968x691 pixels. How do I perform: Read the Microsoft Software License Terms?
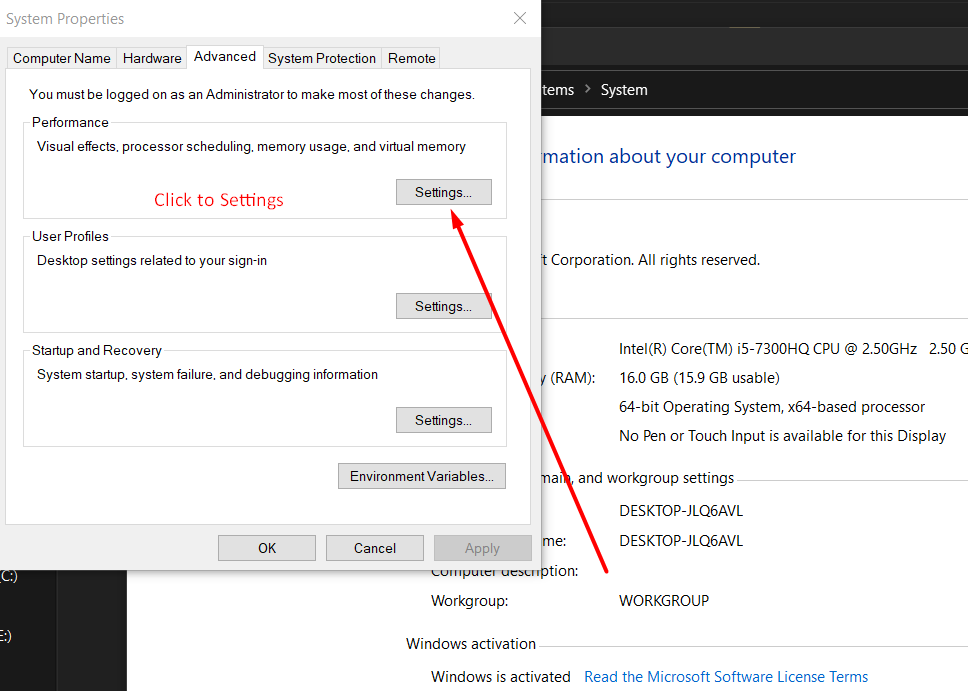pyautogui.click(x=726, y=677)
